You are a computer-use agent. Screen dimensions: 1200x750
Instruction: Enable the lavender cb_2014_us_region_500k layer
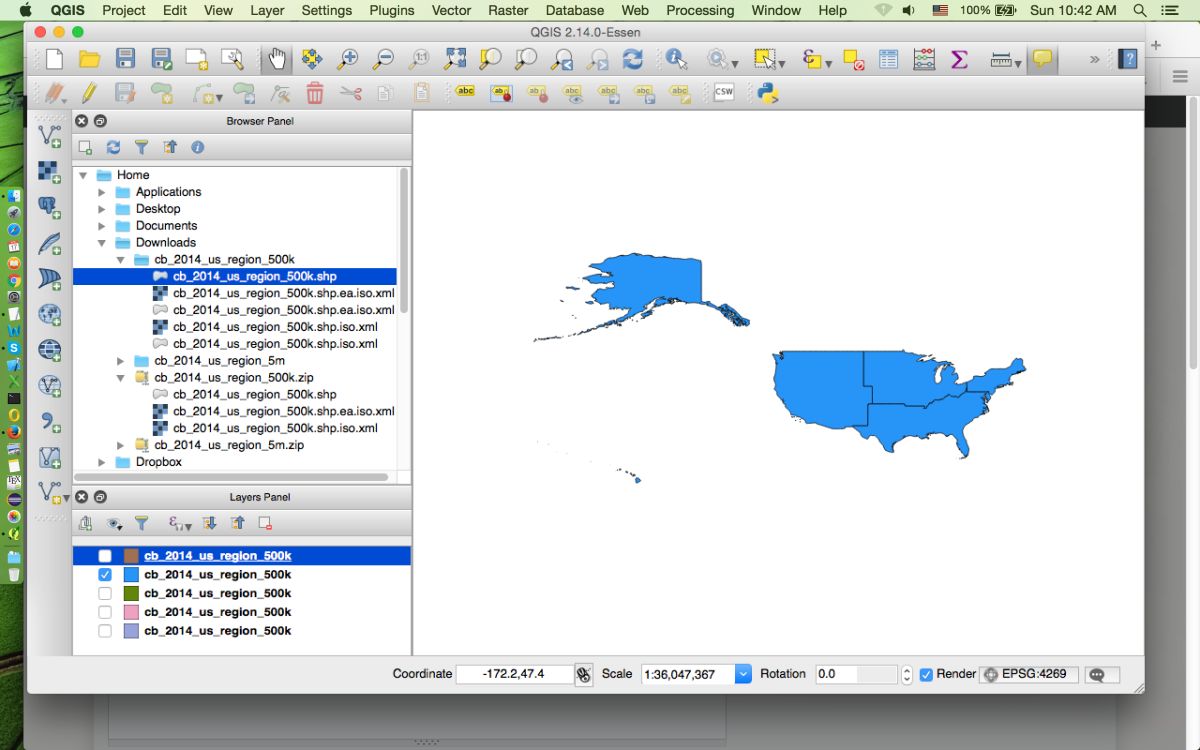(105, 631)
